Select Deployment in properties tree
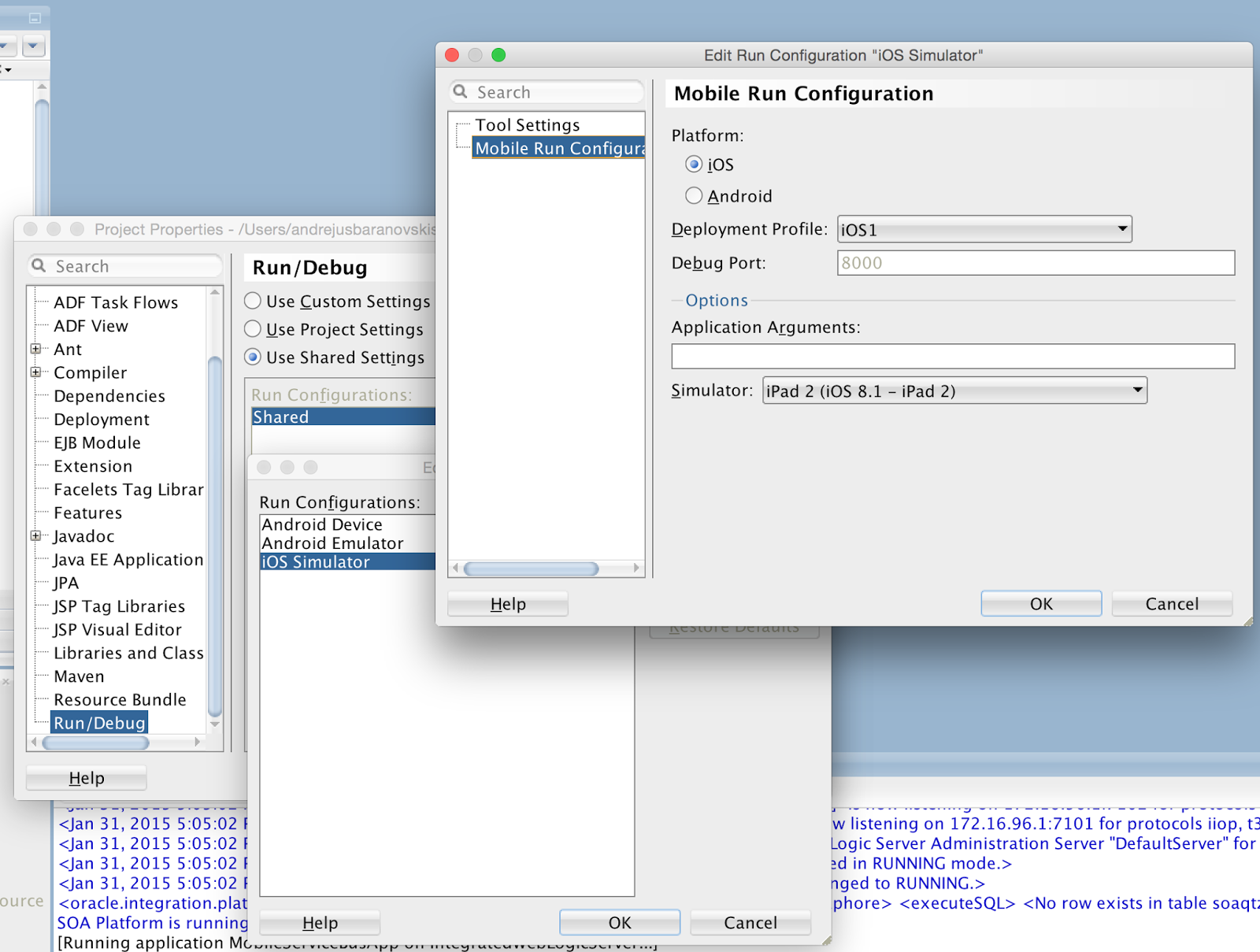The width and height of the screenshot is (1260, 952). click(x=102, y=420)
